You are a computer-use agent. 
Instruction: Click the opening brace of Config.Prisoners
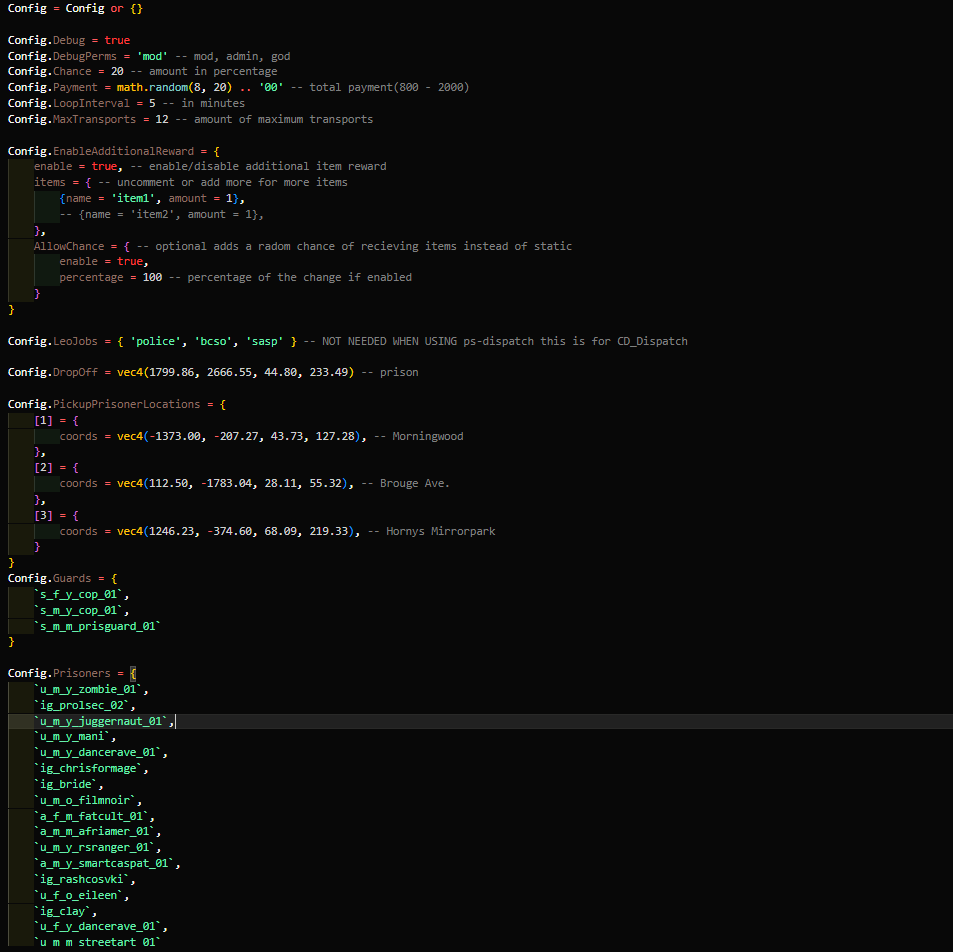pos(131,673)
